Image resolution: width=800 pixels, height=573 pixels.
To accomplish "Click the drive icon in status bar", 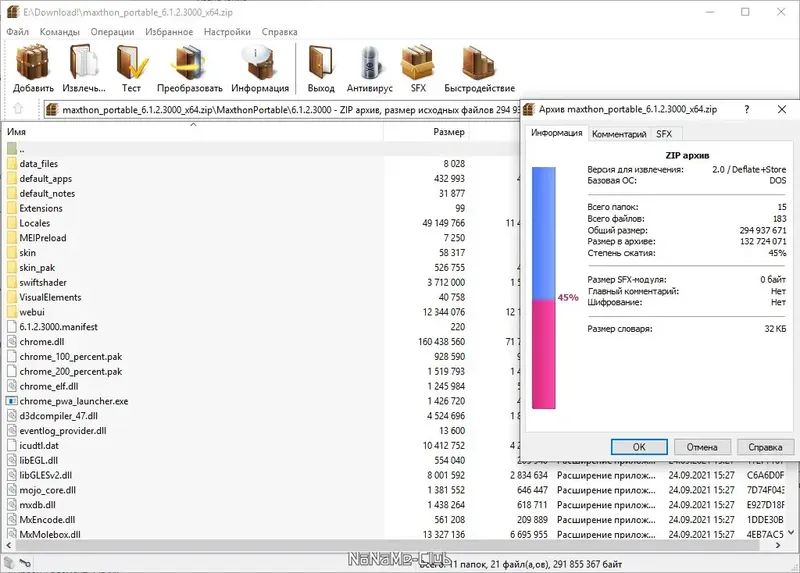I will point(9,563).
